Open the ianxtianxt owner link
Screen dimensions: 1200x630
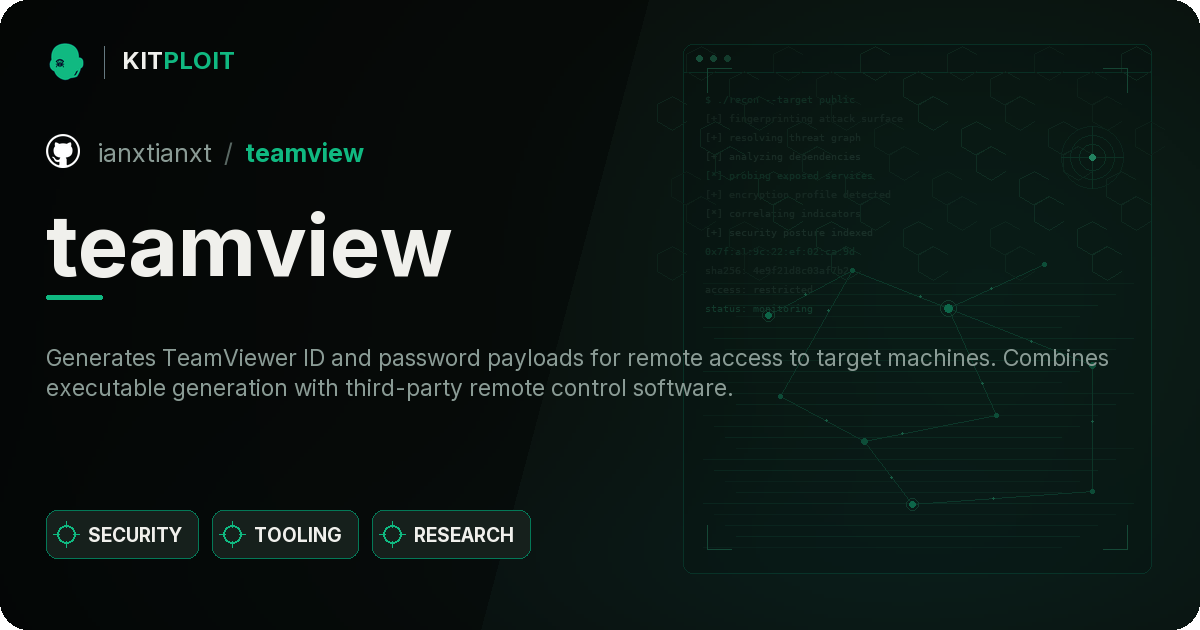click(x=155, y=153)
